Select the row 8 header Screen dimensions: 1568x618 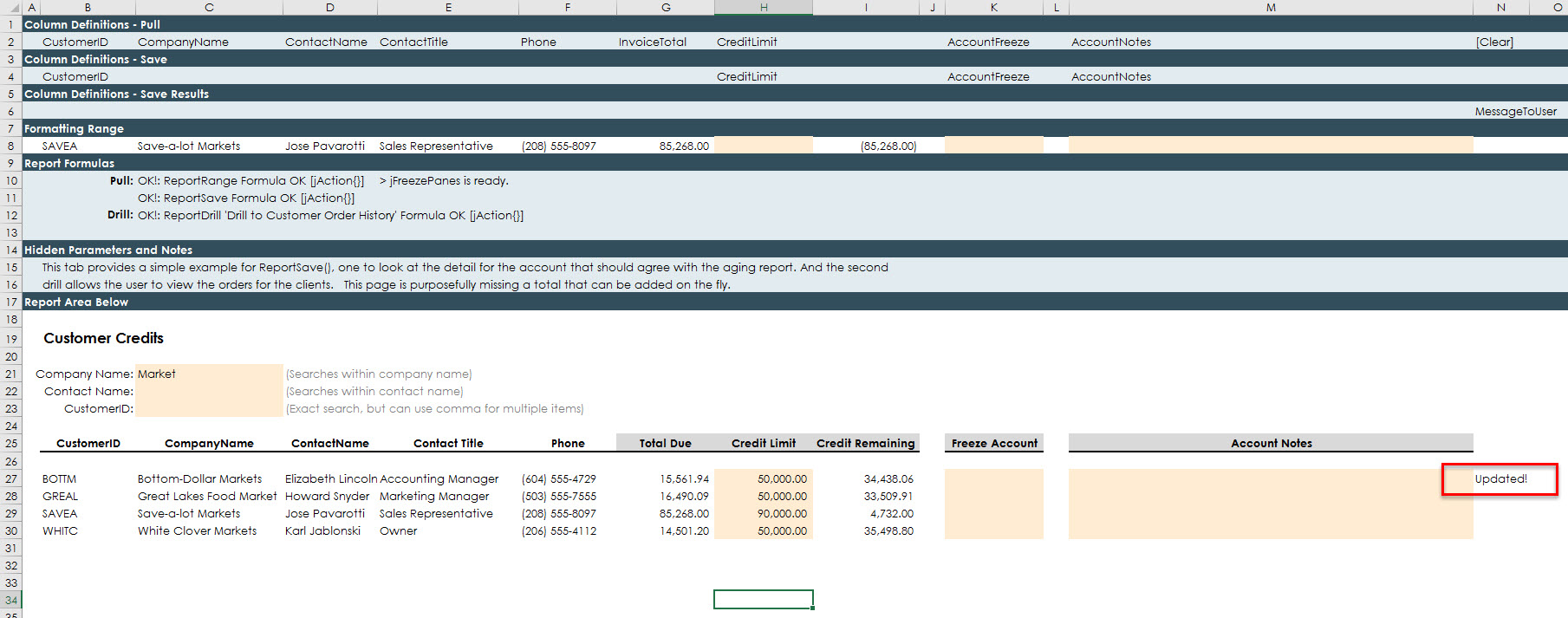click(10, 146)
